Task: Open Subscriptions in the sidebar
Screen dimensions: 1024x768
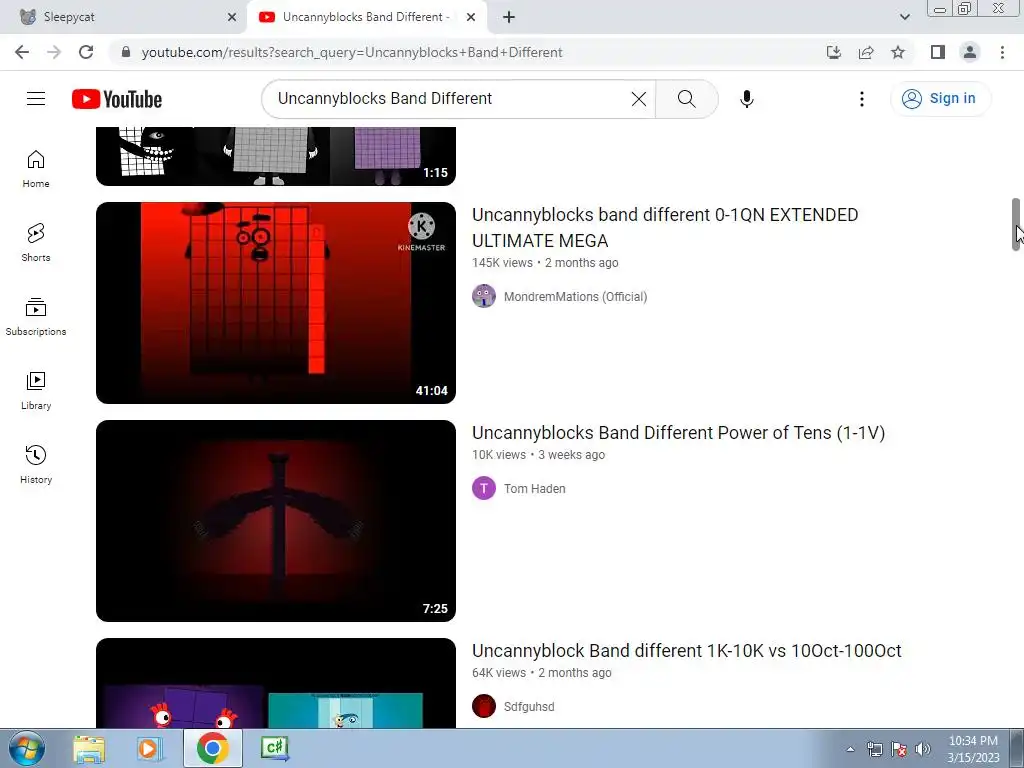Action: [x=36, y=317]
